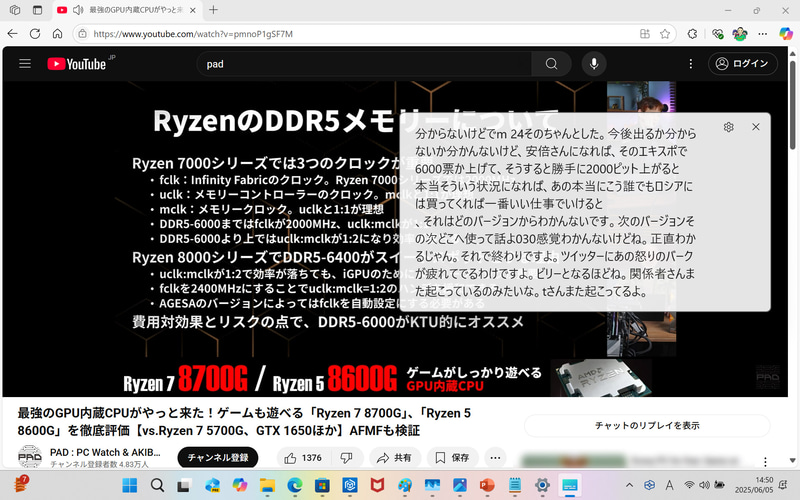The width and height of the screenshot is (800, 500).
Task: Open the PAD : PC Watch & AKIB... channel name
Action: click(x=105, y=452)
